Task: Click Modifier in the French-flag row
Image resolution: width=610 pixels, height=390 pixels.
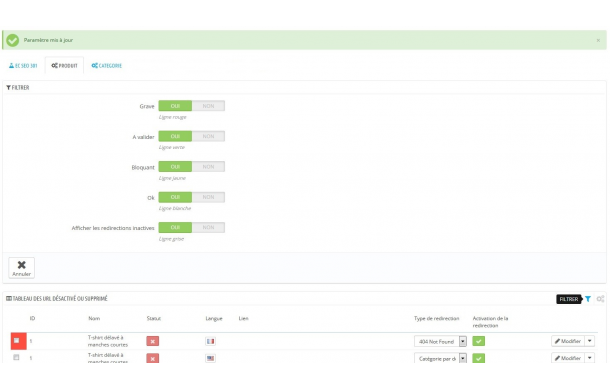Action: (x=568, y=341)
